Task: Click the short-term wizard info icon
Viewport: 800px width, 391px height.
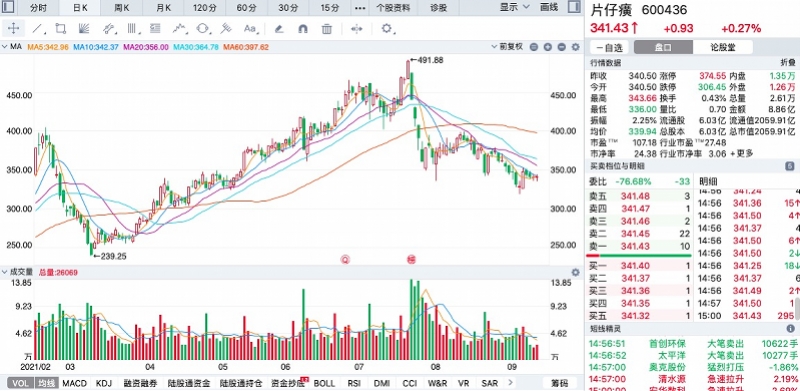Action: [x=790, y=329]
